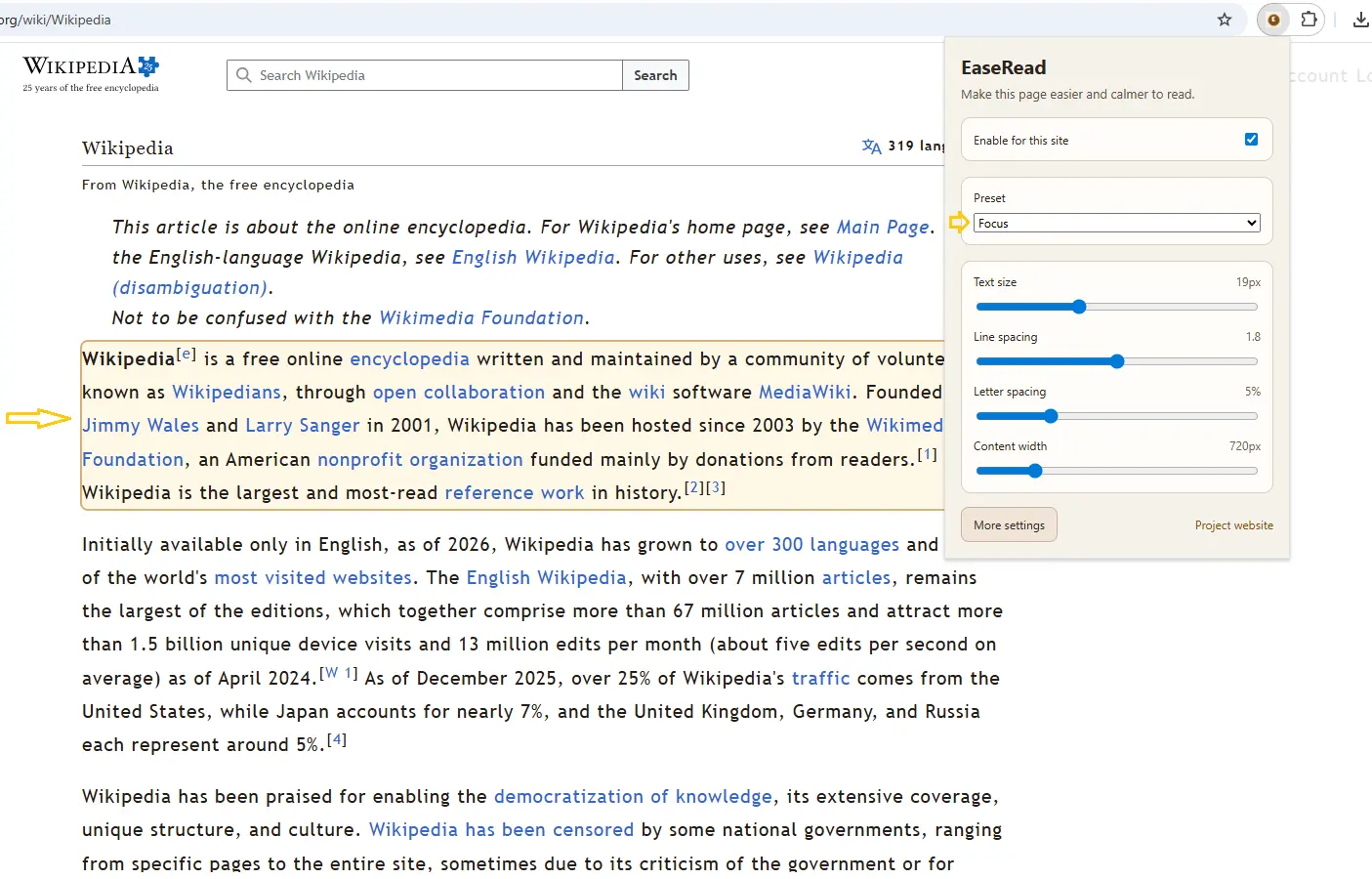Click inside the Search Wikipedia field

tap(420, 75)
